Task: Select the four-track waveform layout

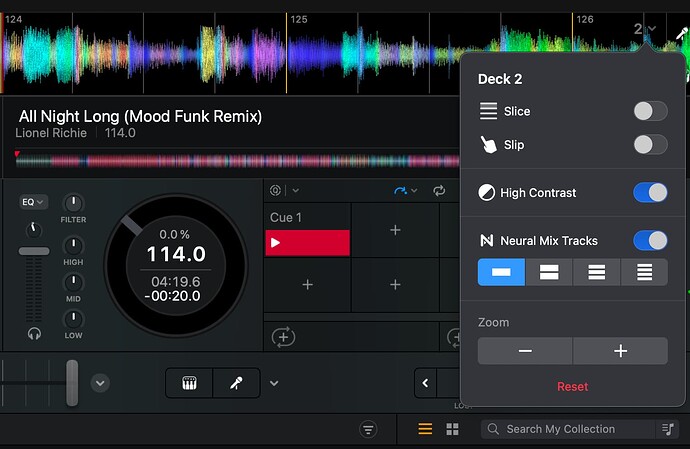Action: (644, 272)
